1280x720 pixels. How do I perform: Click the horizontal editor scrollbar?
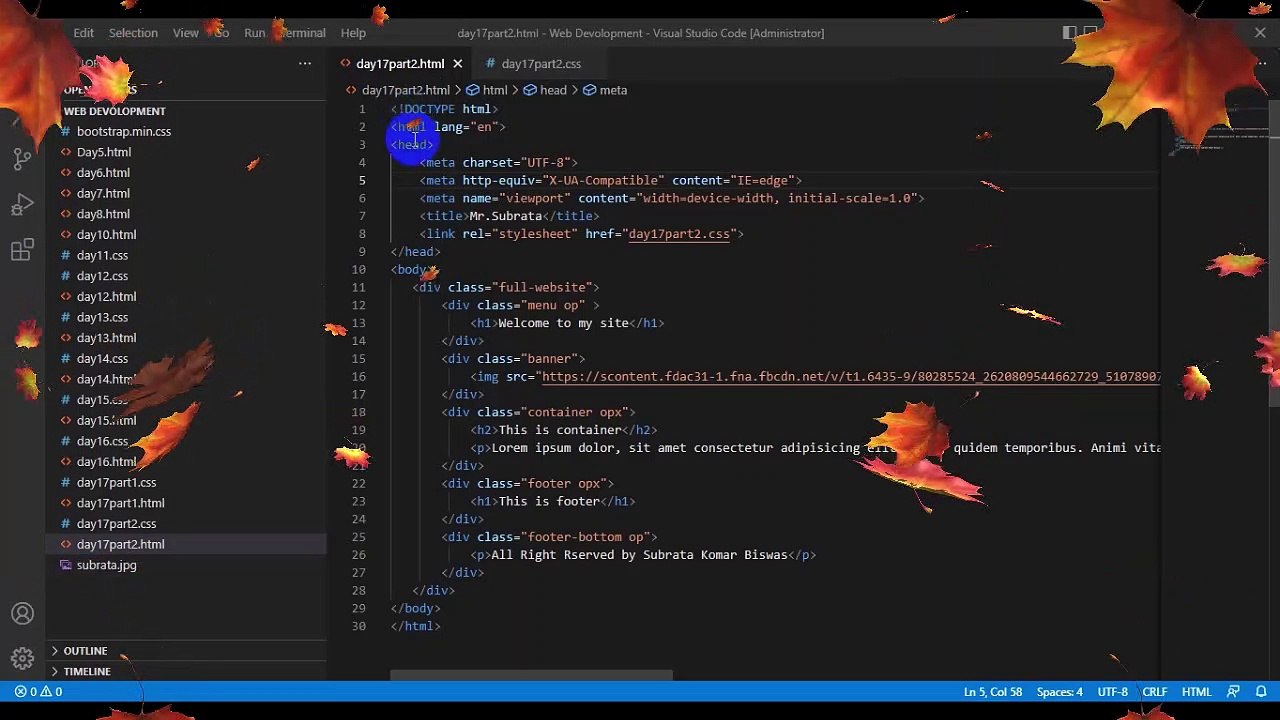click(x=531, y=676)
